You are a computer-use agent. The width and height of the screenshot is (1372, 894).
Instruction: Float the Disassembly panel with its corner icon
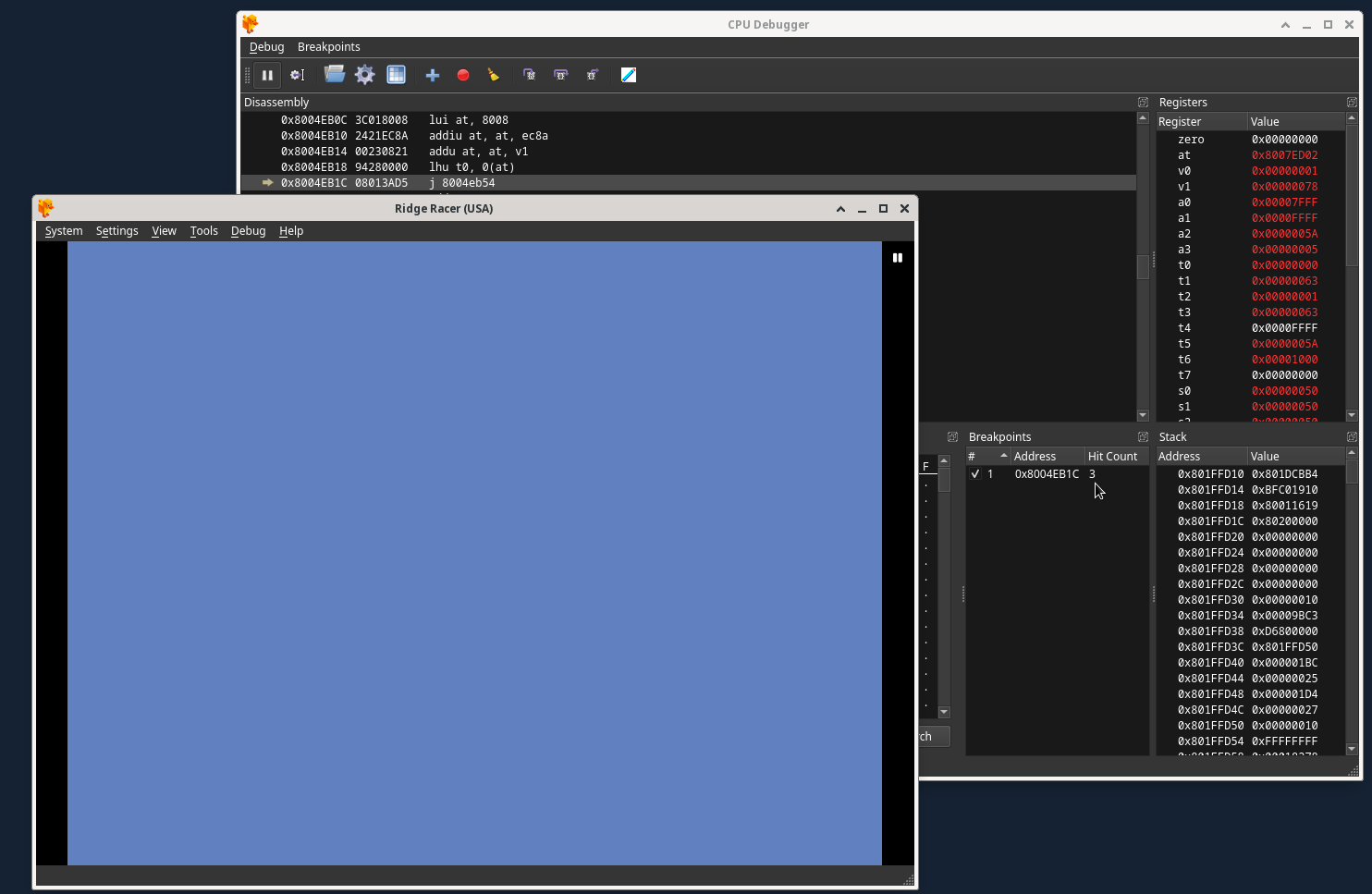(1143, 102)
